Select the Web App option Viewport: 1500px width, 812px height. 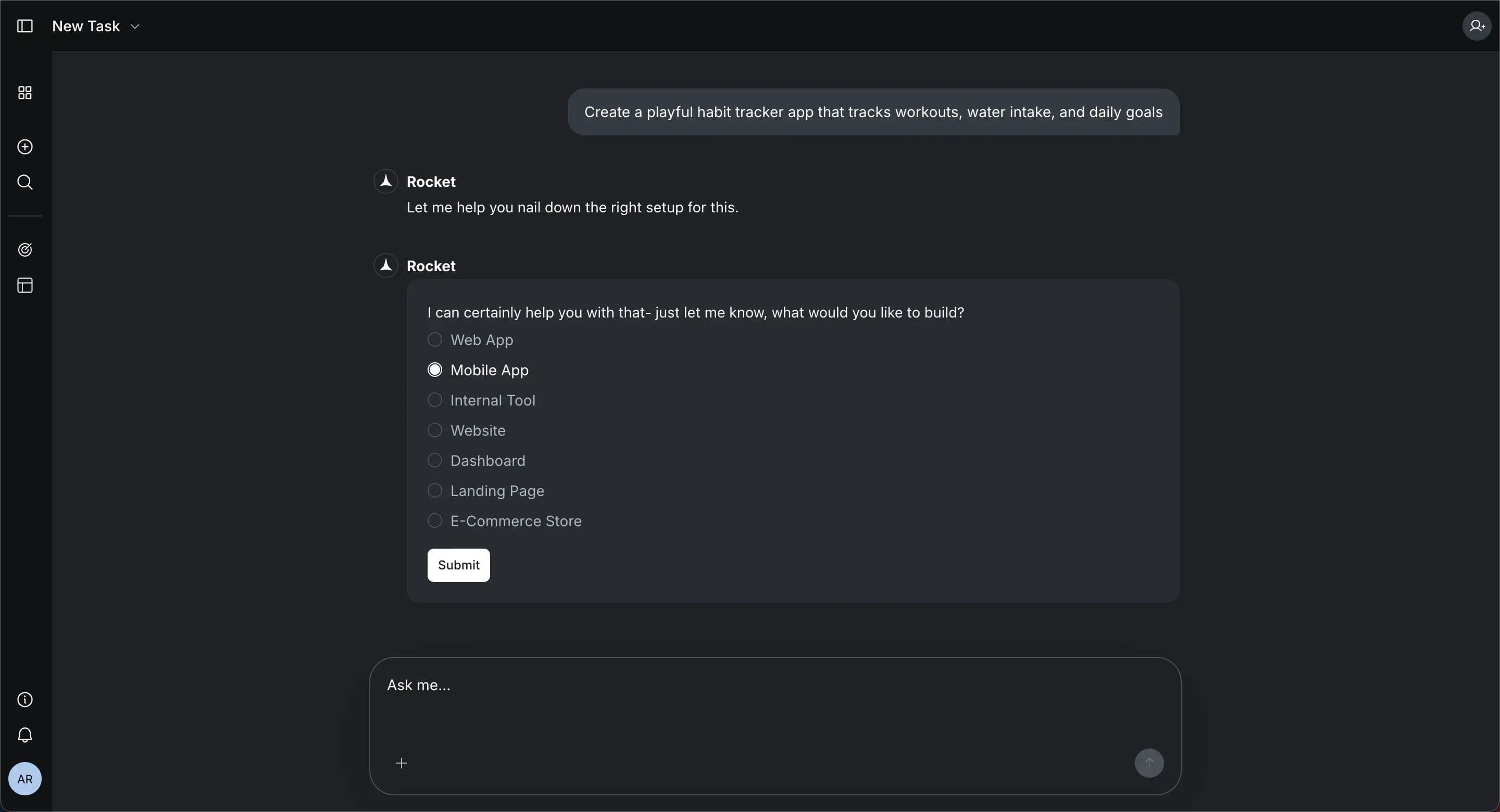coord(434,340)
